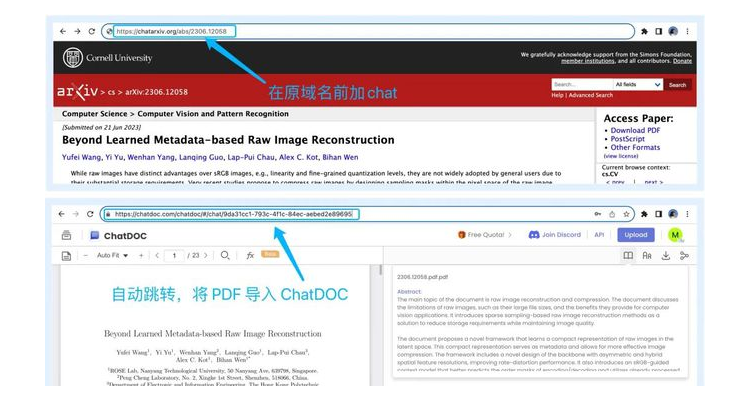The width and height of the screenshot is (750, 400).
Task: Open Extensions puzzle icon in ChatDOC window
Action: (644, 214)
